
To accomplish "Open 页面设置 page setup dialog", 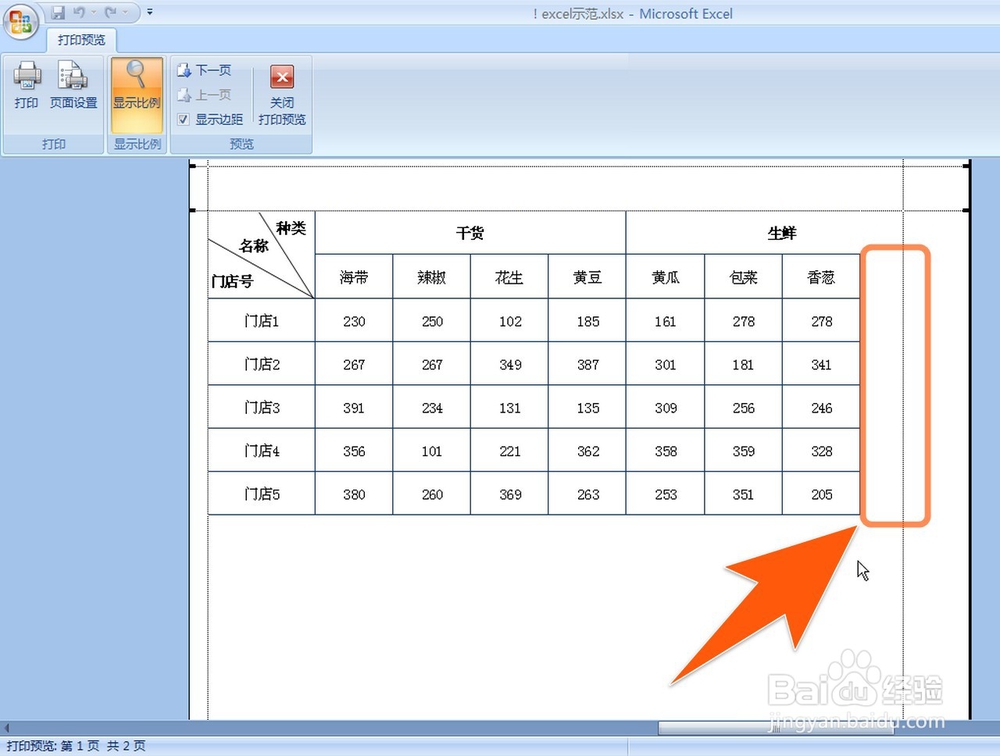I will 73,85.
